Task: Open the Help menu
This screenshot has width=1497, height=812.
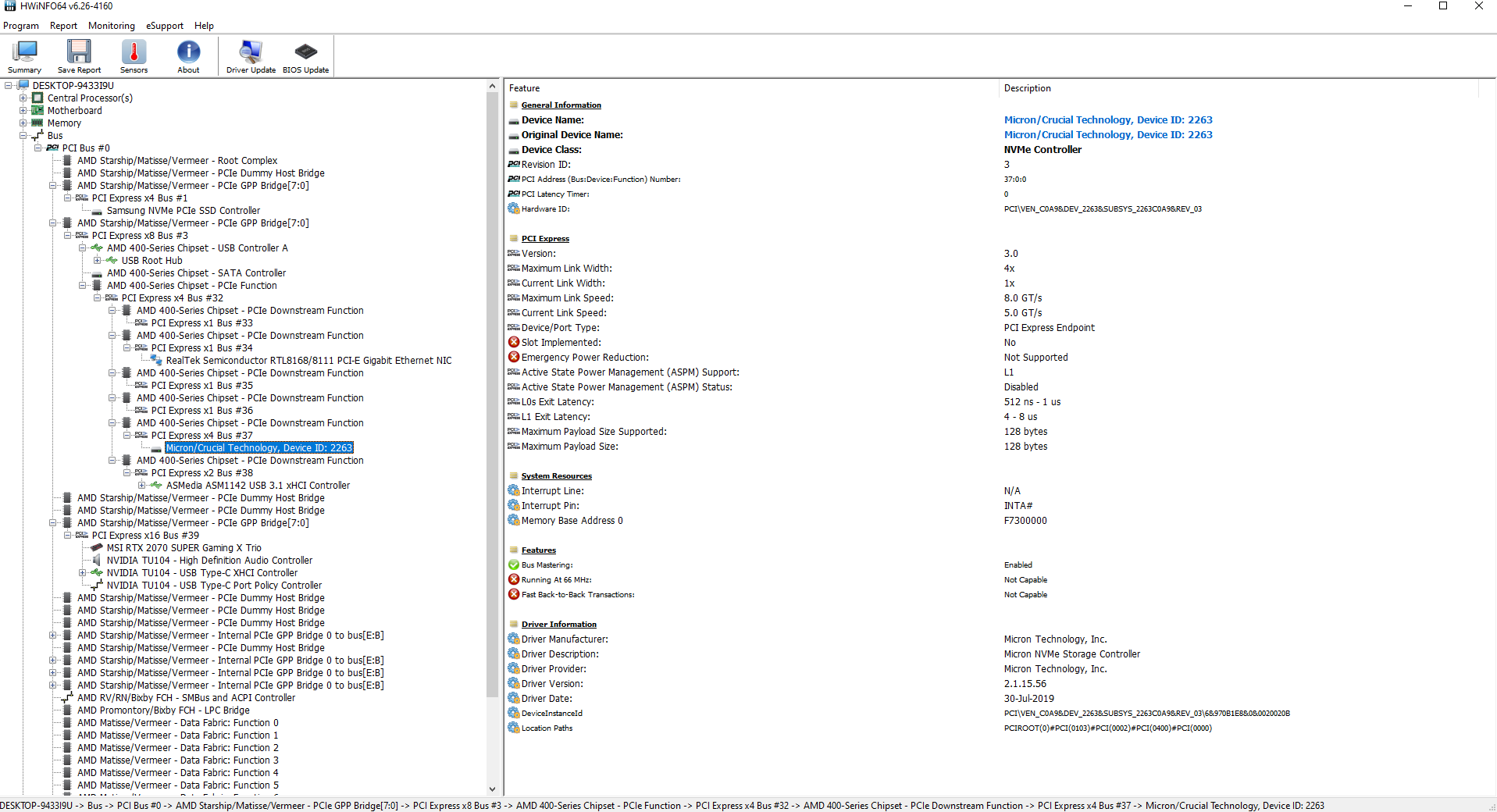Action: [204, 26]
